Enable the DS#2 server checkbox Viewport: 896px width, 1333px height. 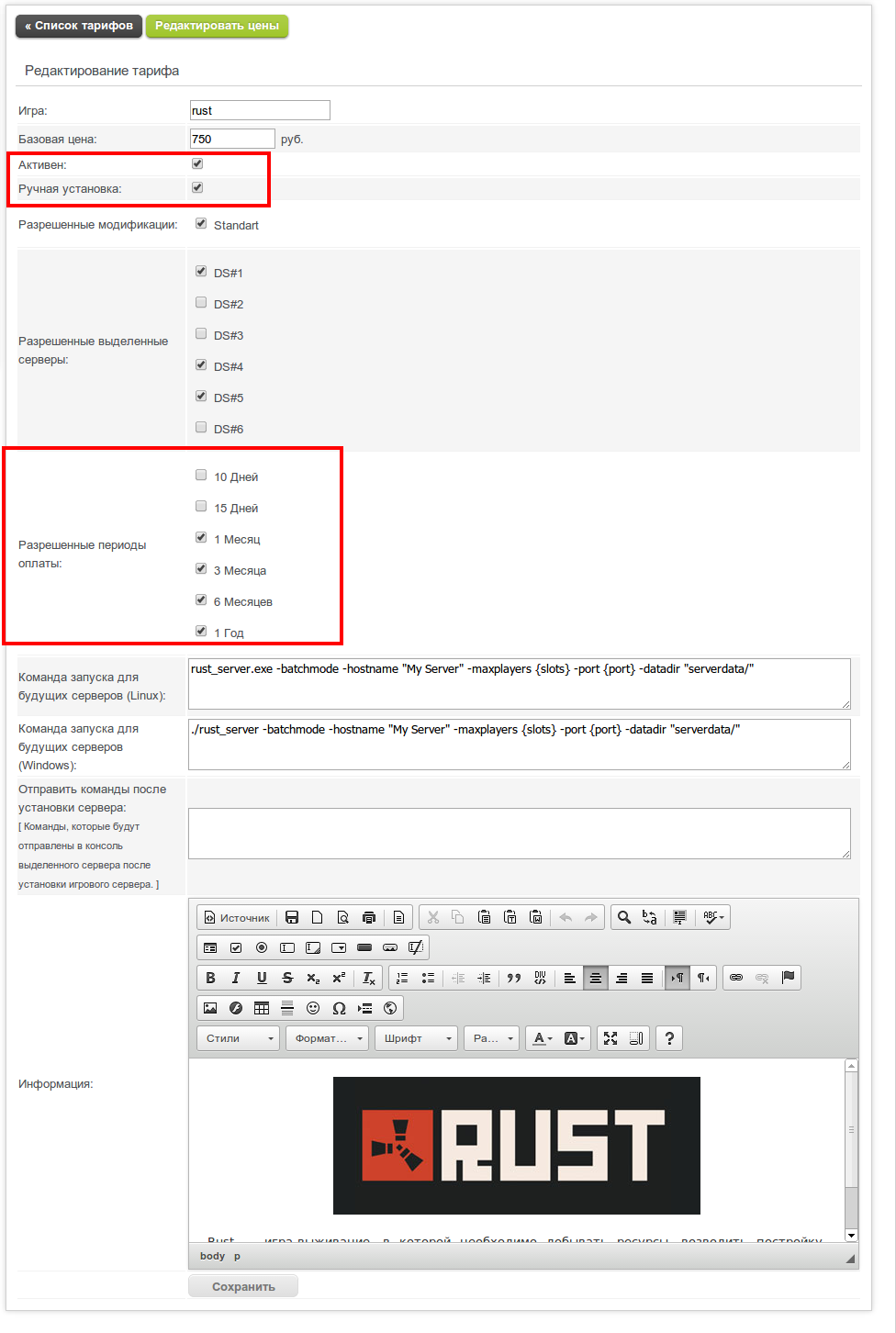201,302
